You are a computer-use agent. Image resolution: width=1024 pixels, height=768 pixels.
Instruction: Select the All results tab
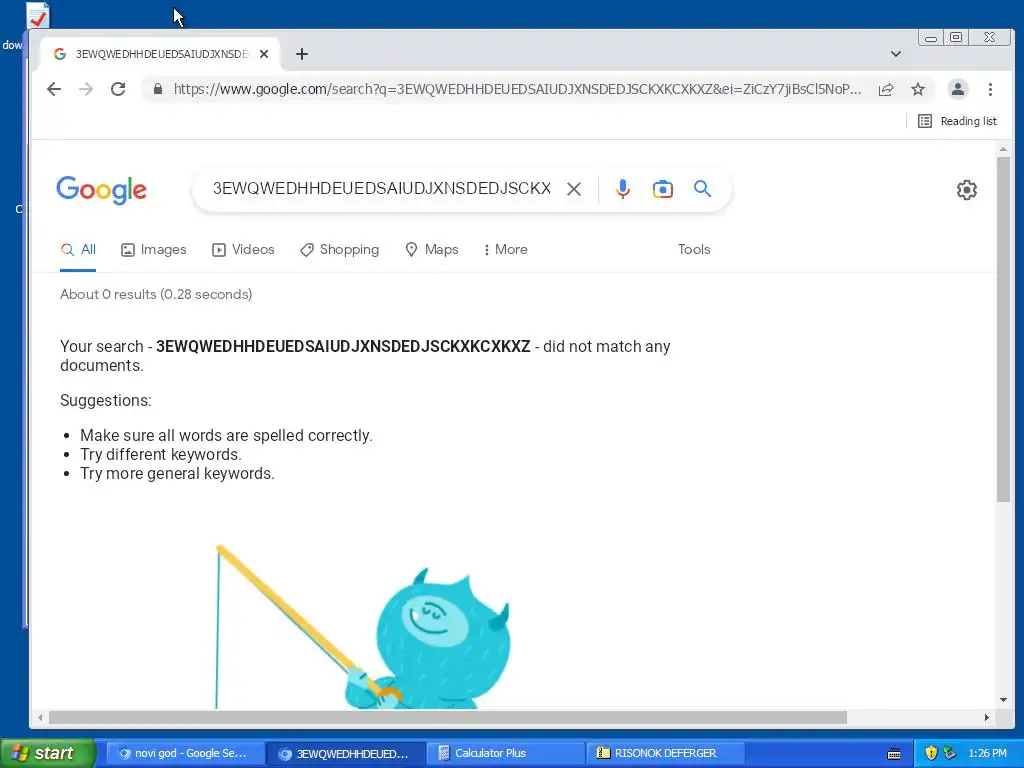click(78, 249)
